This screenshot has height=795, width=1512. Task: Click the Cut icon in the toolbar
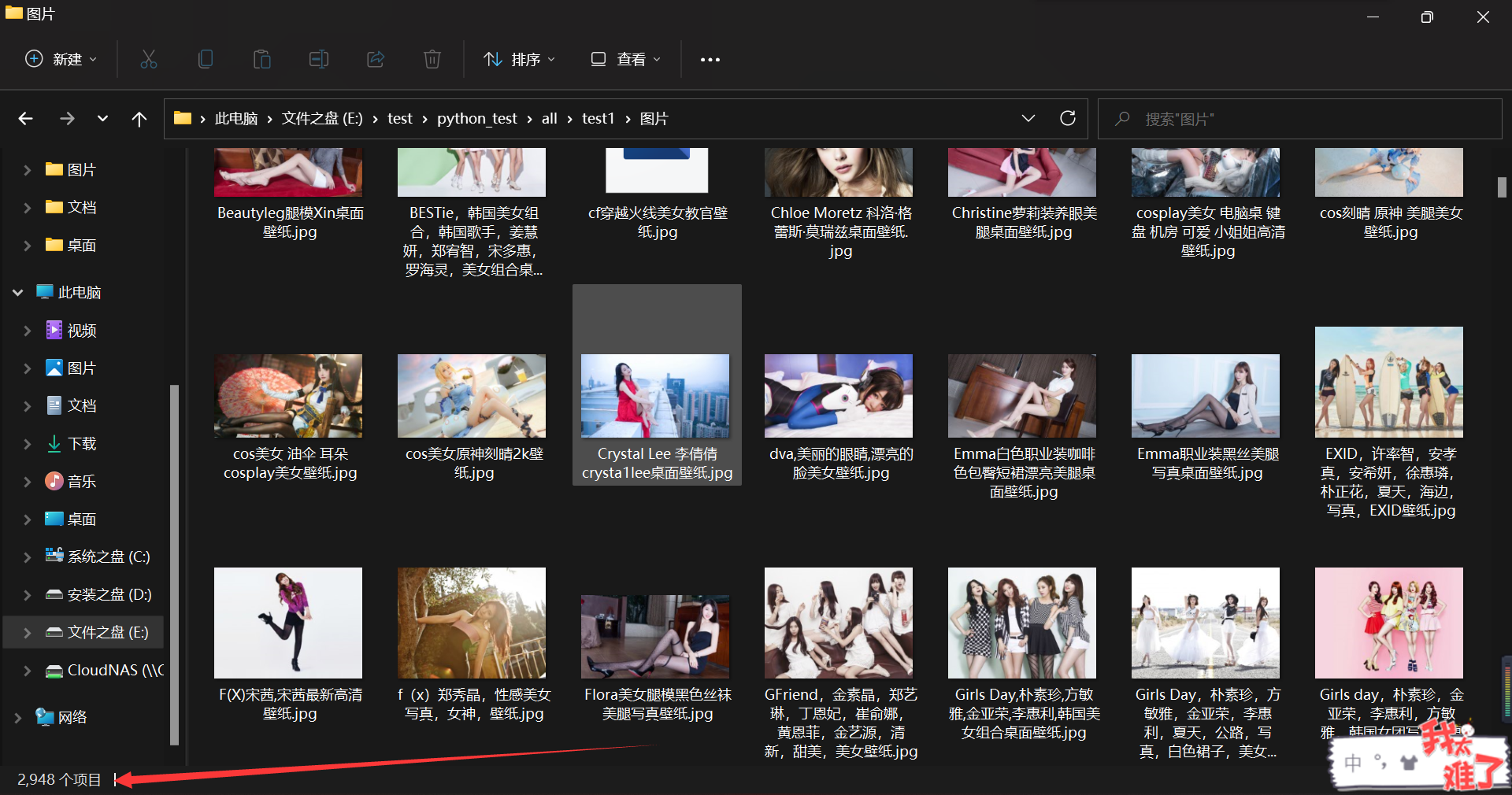tap(149, 59)
